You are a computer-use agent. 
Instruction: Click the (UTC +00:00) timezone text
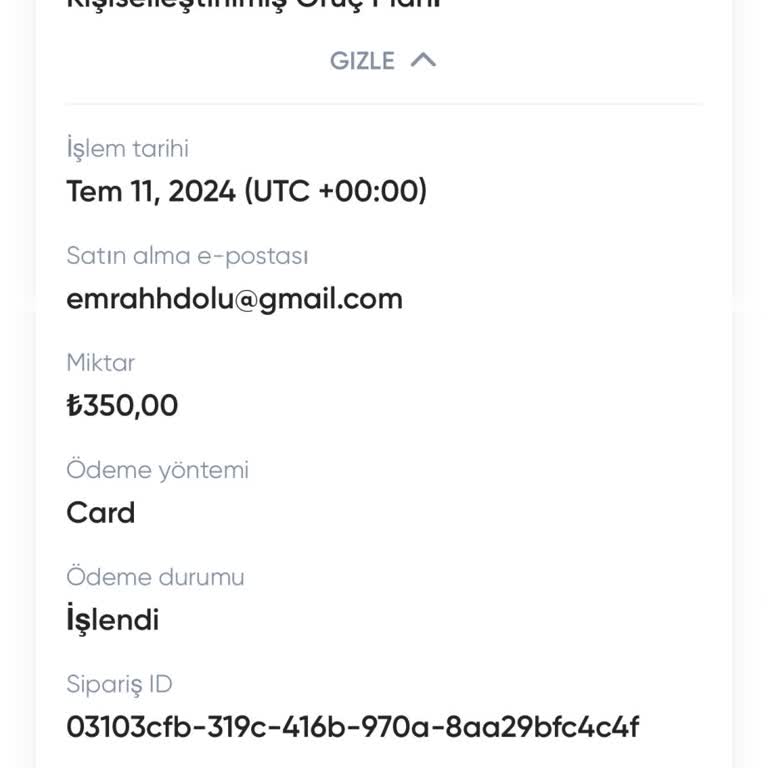coord(335,191)
